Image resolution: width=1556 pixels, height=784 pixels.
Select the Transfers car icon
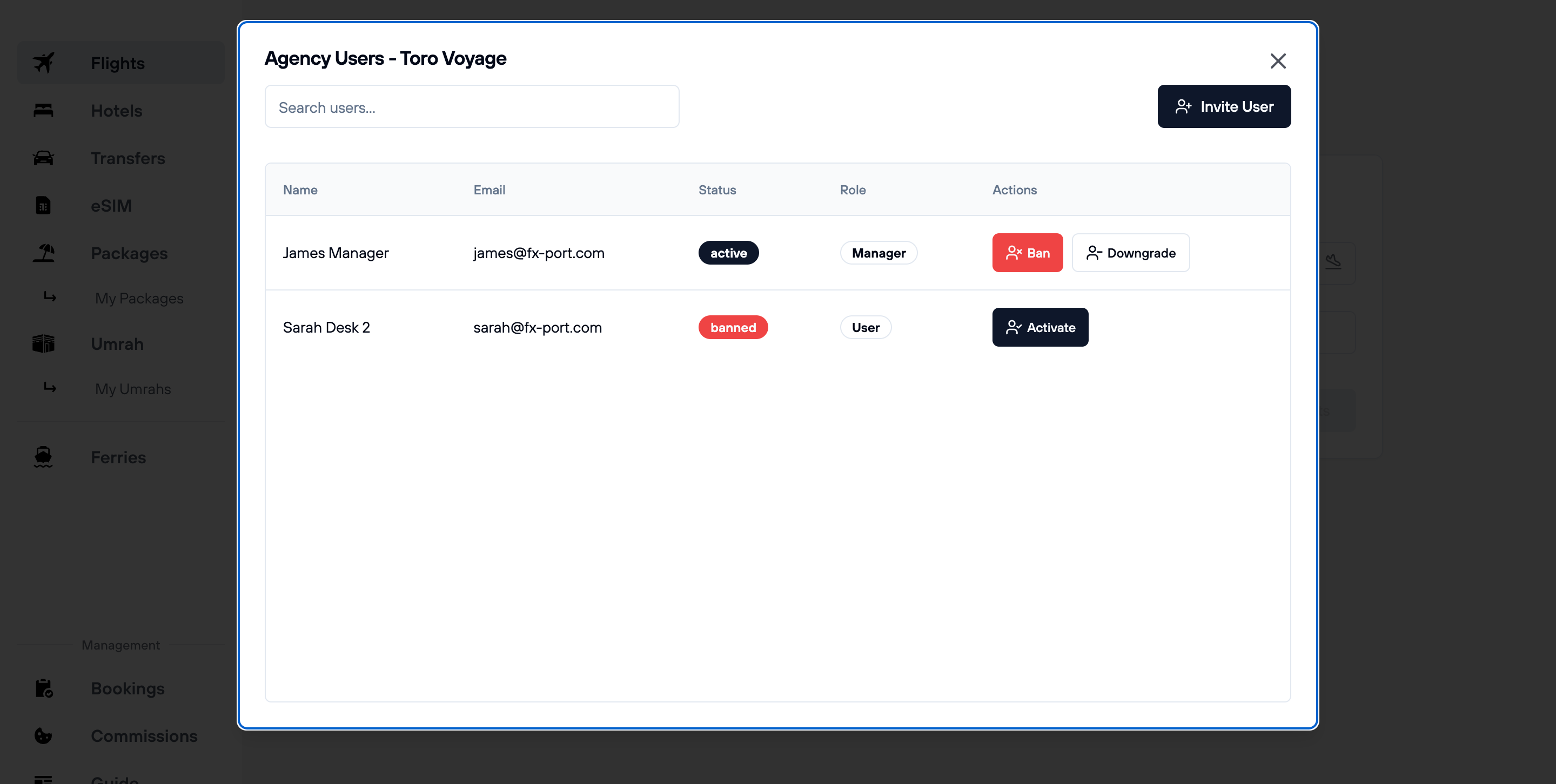coord(43,158)
